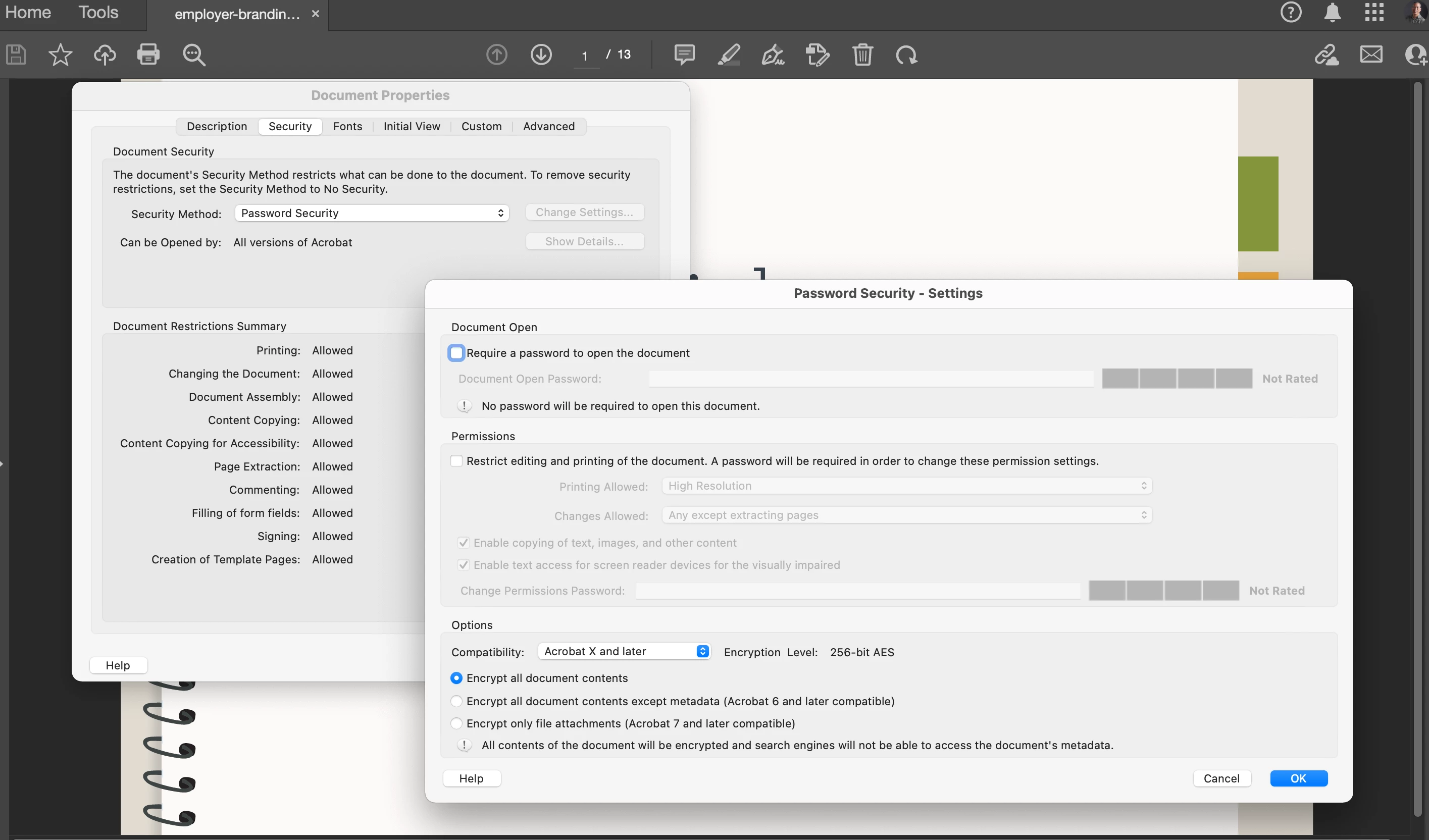This screenshot has width=1429, height=840.
Task: Go to next page down arrow
Action: 541,55
